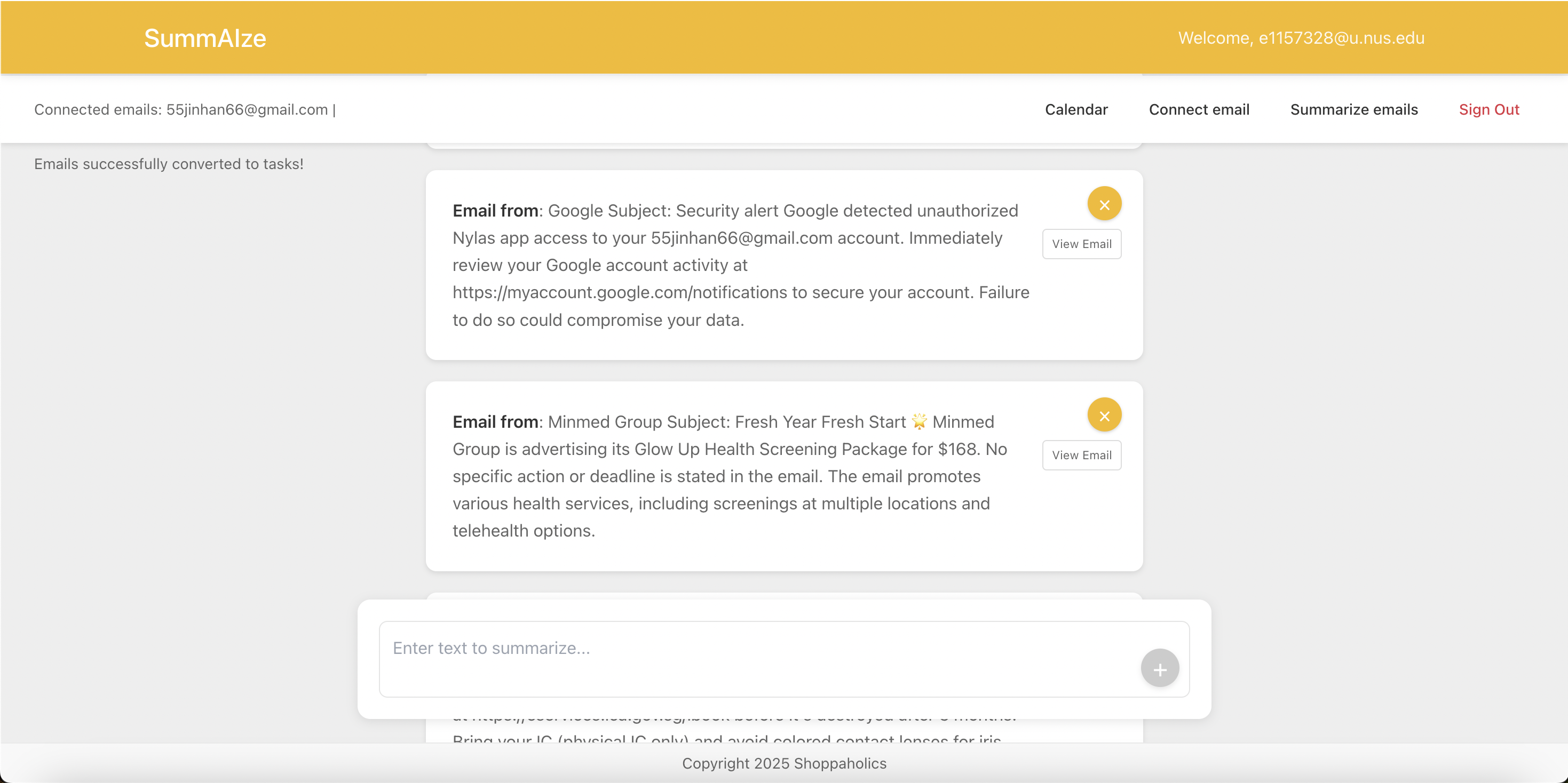Click connected email 55jinhan66@gmail.com
Image resolution: width=1568 pixels, height=783 pixels.
point(247,109)
